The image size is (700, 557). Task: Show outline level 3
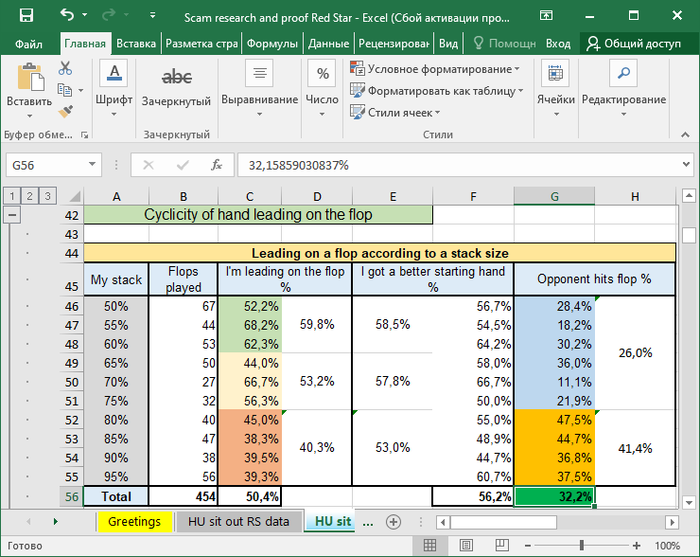[47, 195]
